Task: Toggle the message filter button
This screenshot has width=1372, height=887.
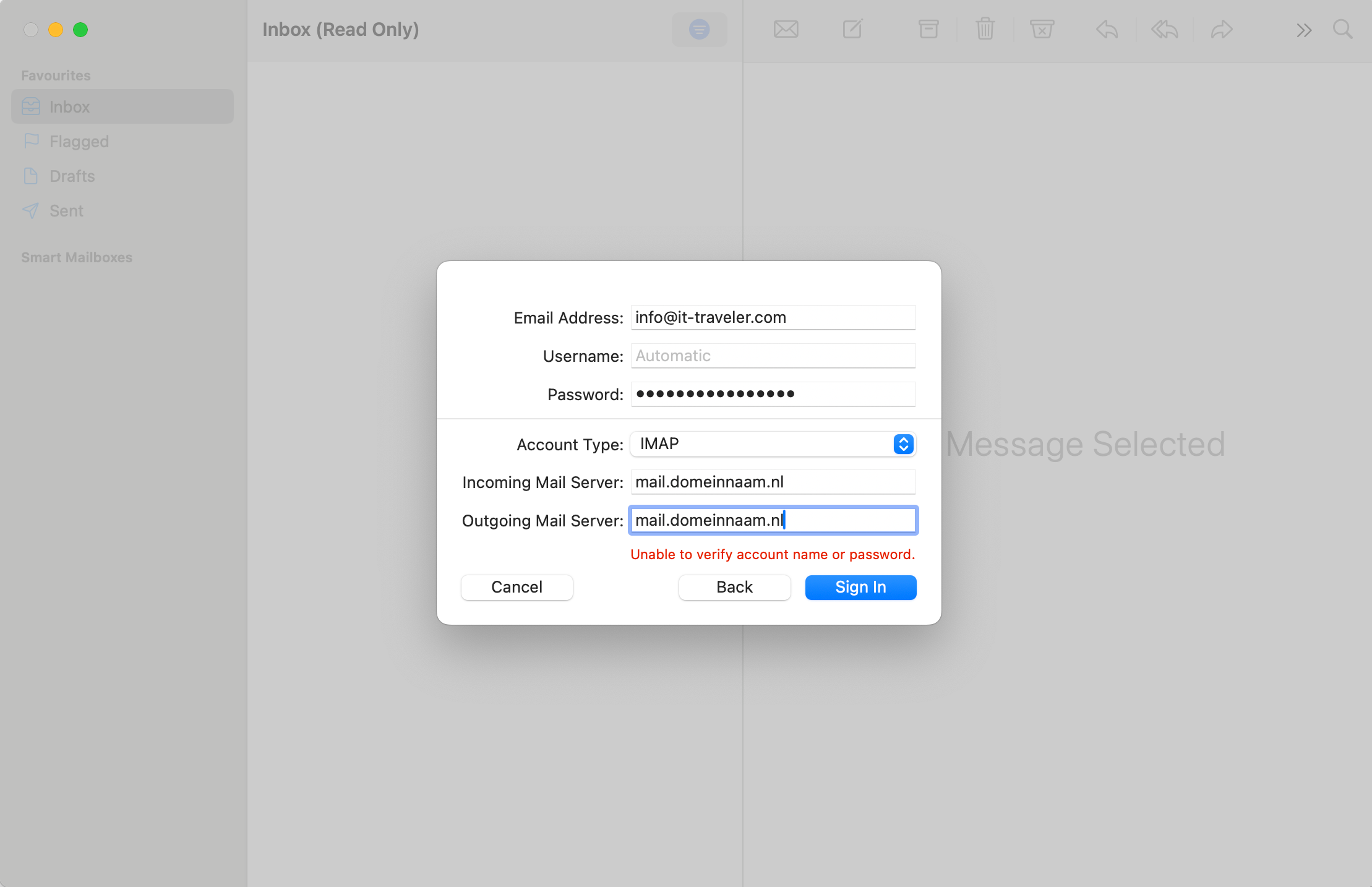Action: pos(699,29)
